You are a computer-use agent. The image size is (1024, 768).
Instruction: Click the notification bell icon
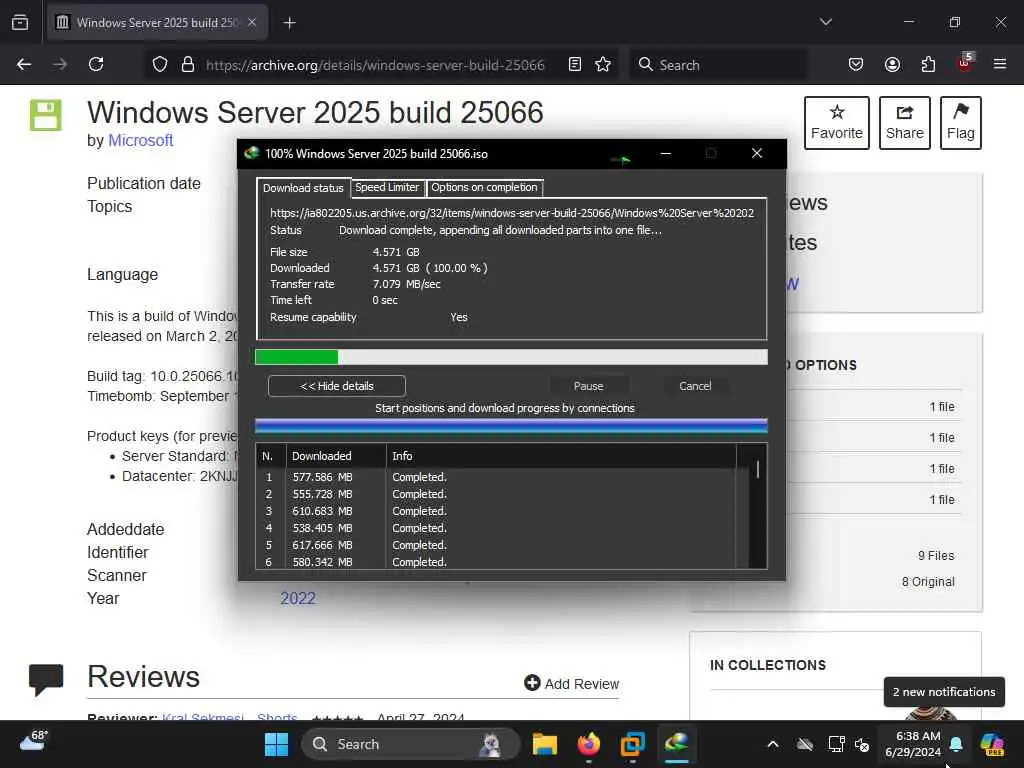(x=956, y=744)
